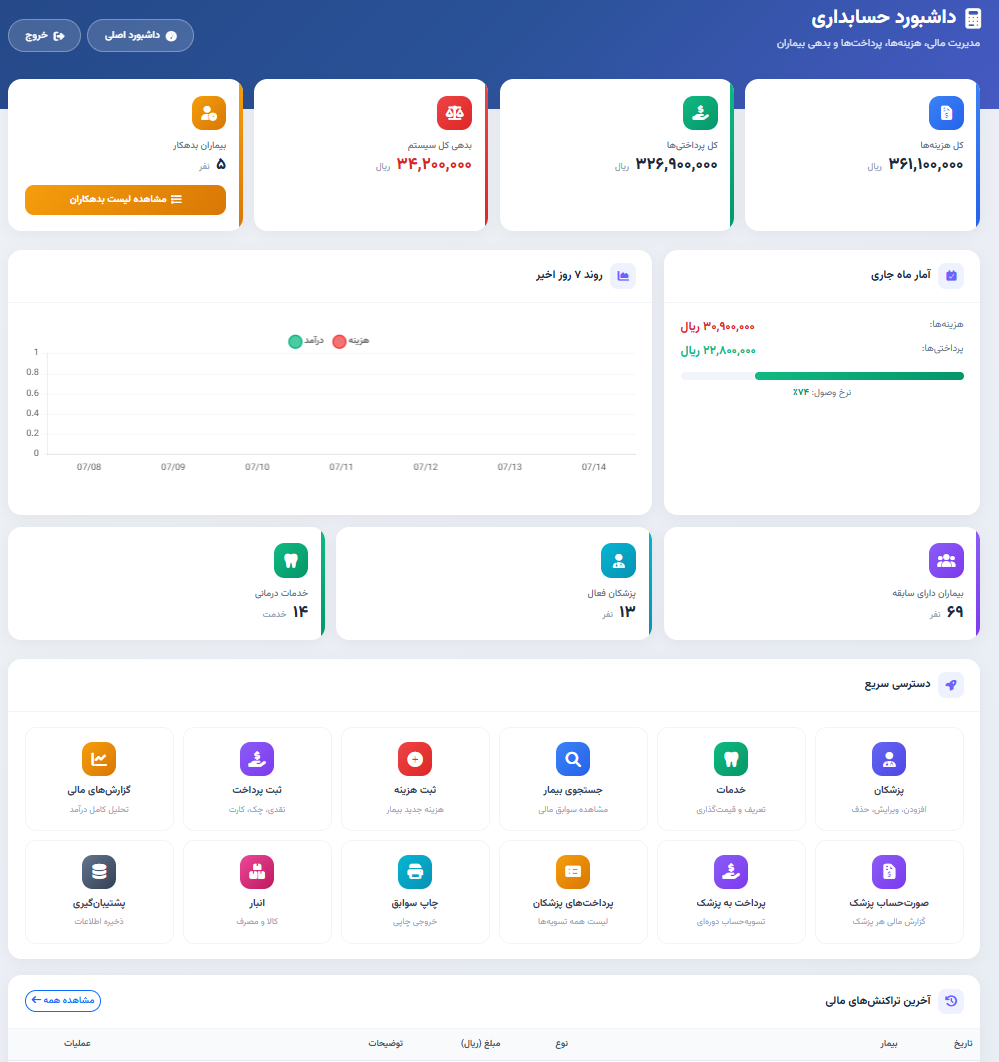Open the پشتیبان‌گیری backup tile
The image size is (999, 1062).
(x=99, y=892)
